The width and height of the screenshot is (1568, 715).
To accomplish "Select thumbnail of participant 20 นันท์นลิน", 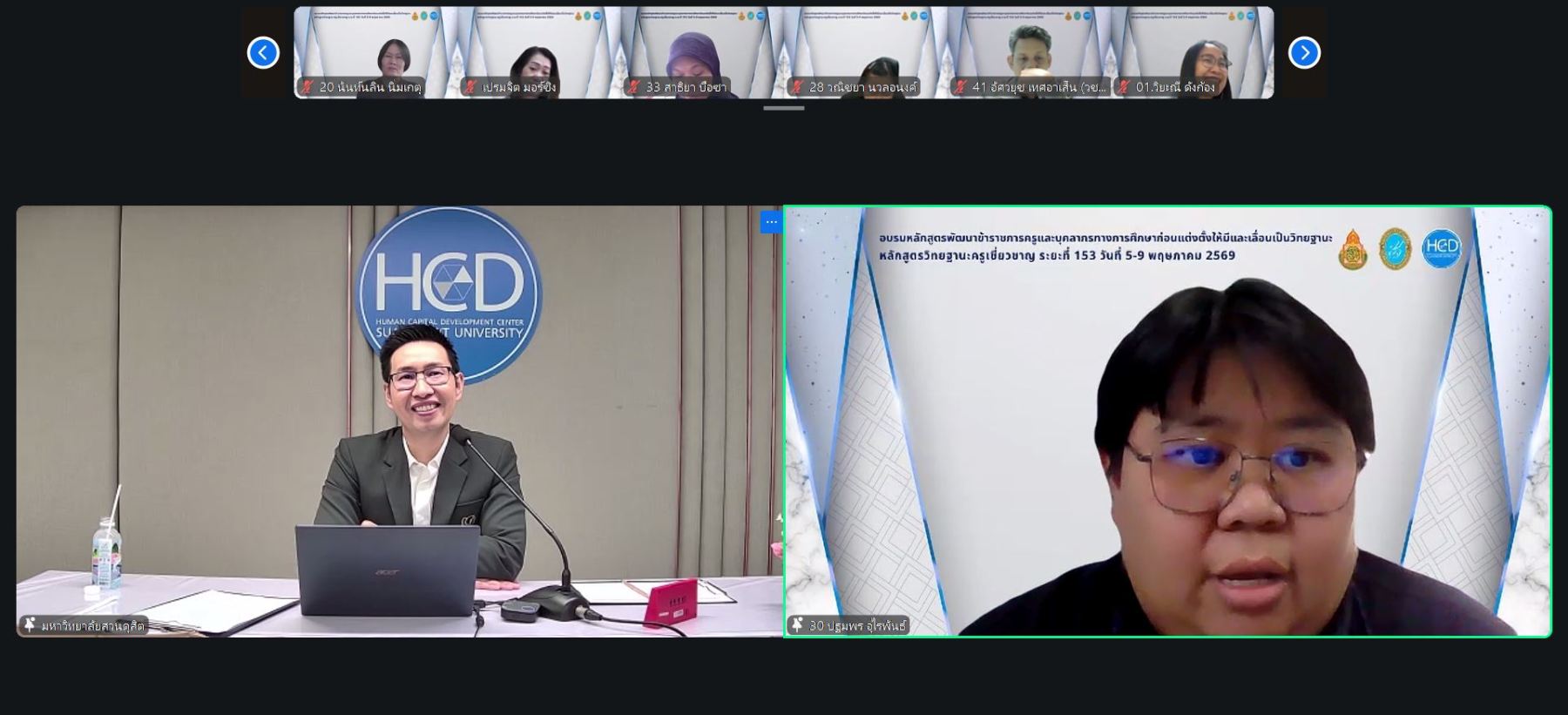I will click(375, 53).
